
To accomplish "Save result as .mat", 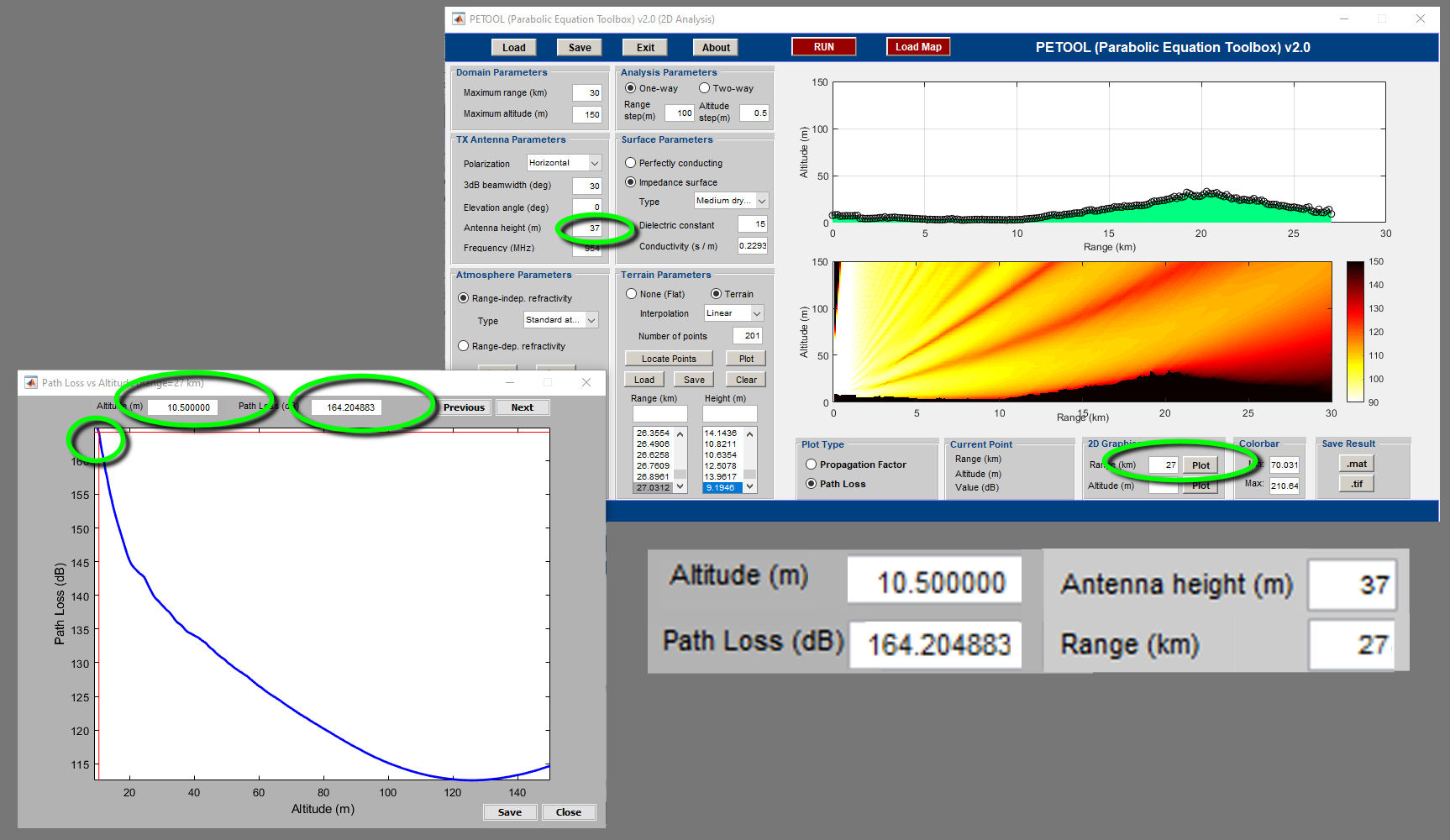I will tap(1357, 464).
